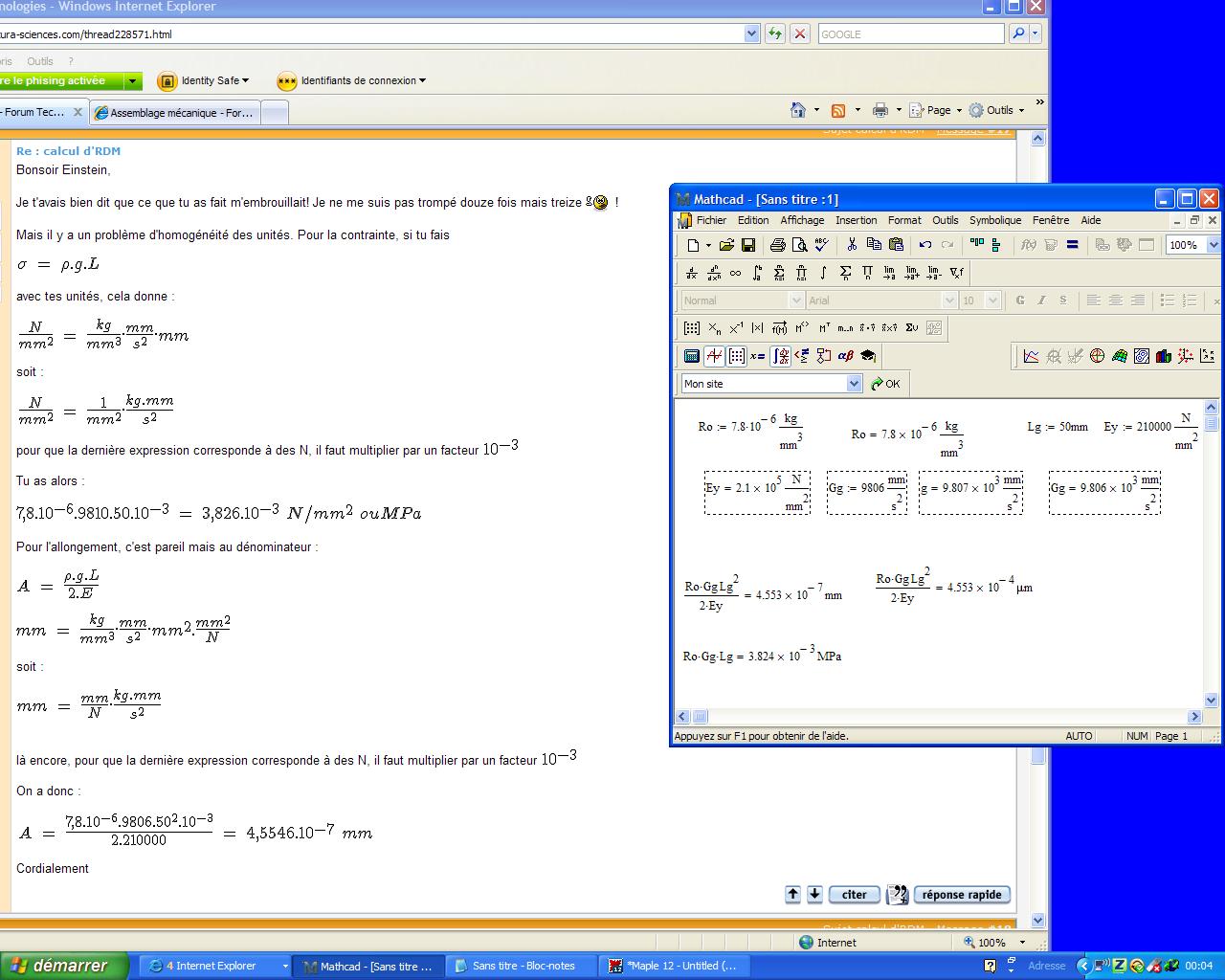
Task: Run spell check in Mathcad
Action: pyautogui.click(x=822, y=245)
